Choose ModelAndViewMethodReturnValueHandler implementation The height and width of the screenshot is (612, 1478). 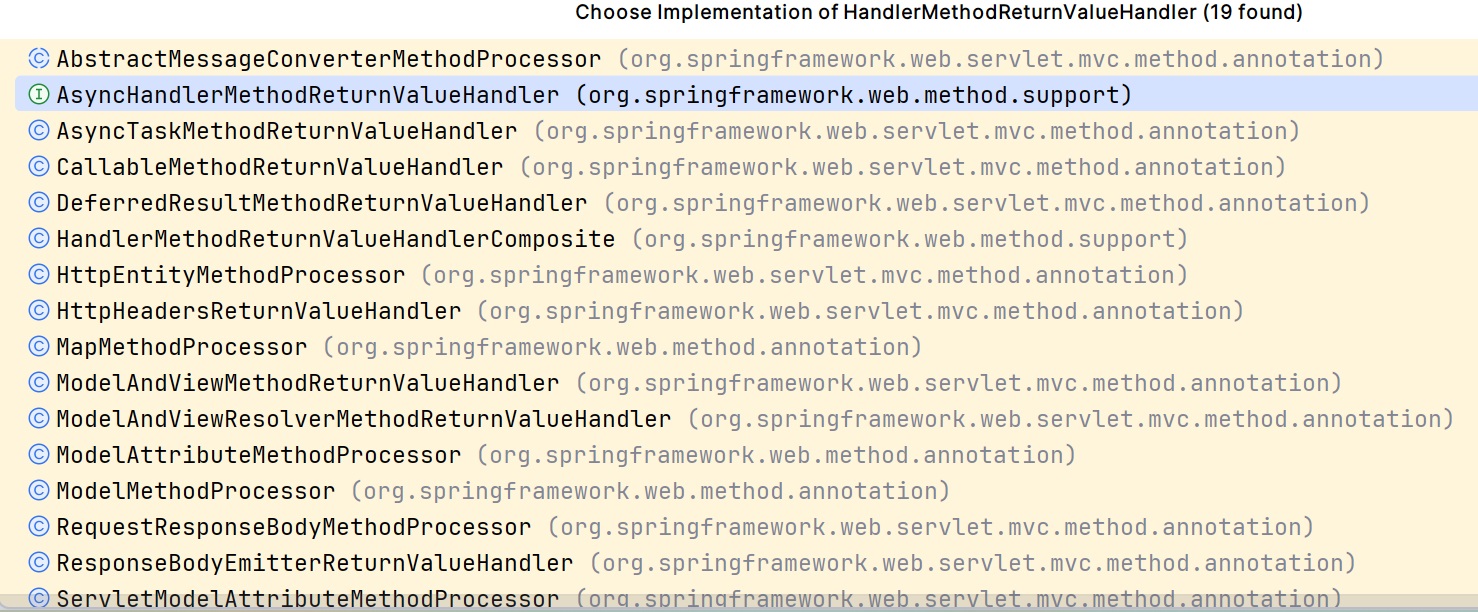[307, 383]
